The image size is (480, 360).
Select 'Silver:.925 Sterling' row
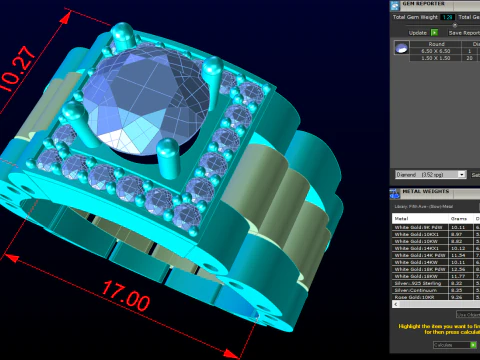tap(436, 283)
